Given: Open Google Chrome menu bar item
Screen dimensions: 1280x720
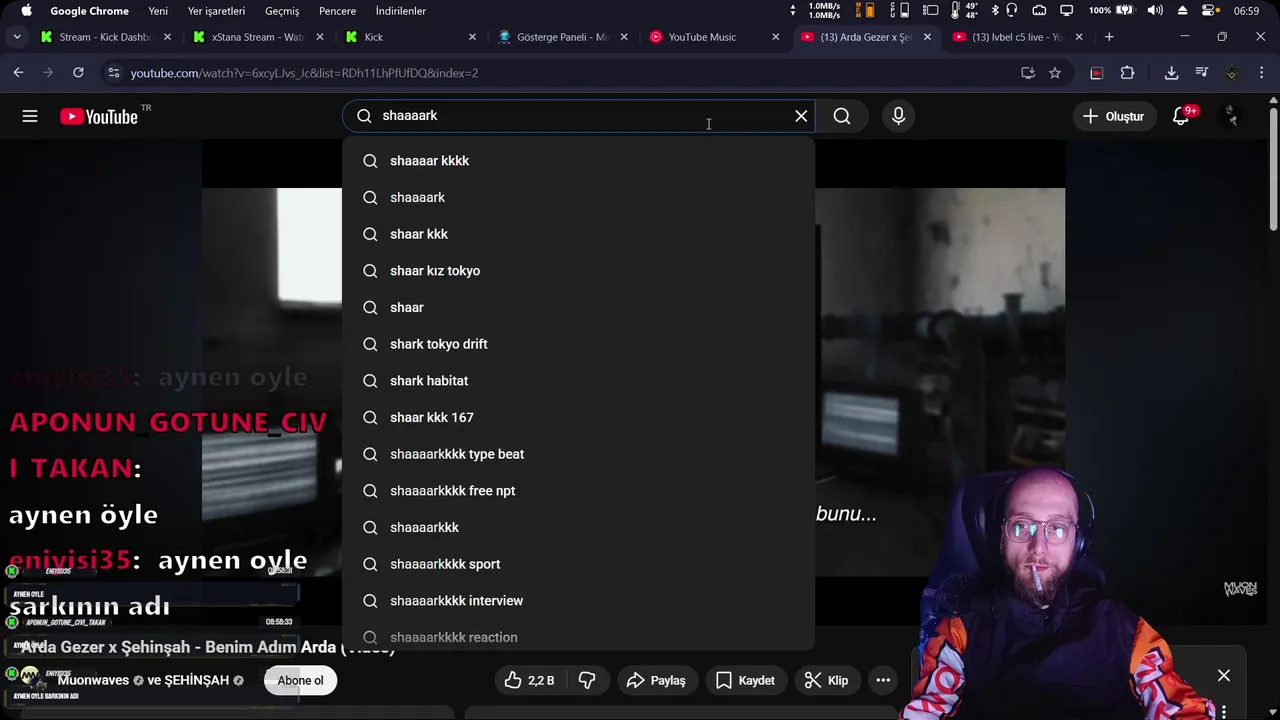Looking at the screenshot, I should [x=90, y=11].
